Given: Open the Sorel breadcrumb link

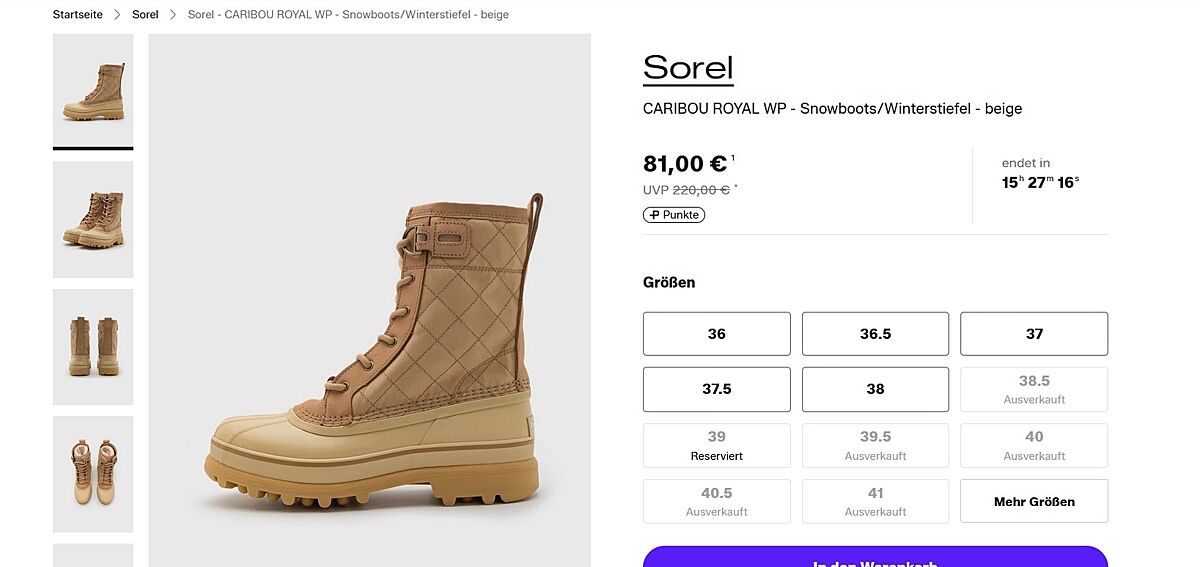Looking at the screenshot, I should (x=145, y=15).
